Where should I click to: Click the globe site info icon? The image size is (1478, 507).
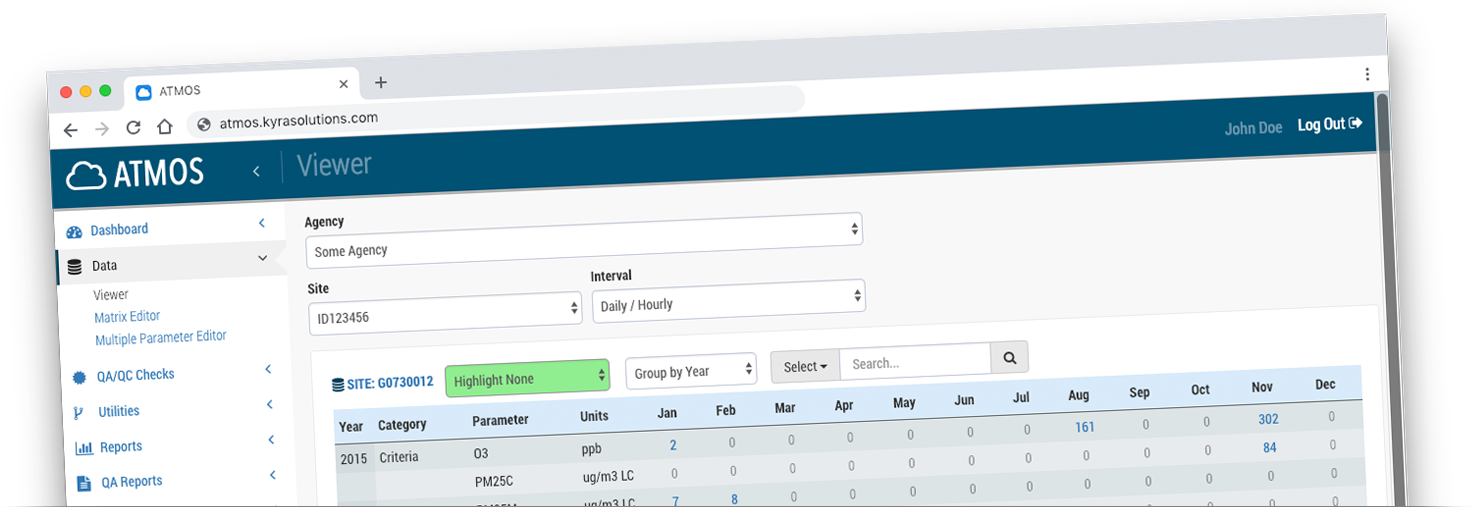(204, 124)
